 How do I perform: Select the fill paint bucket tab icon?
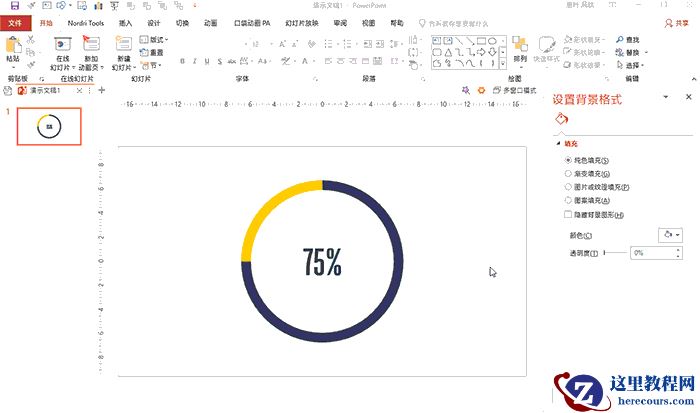click(561, 118)
